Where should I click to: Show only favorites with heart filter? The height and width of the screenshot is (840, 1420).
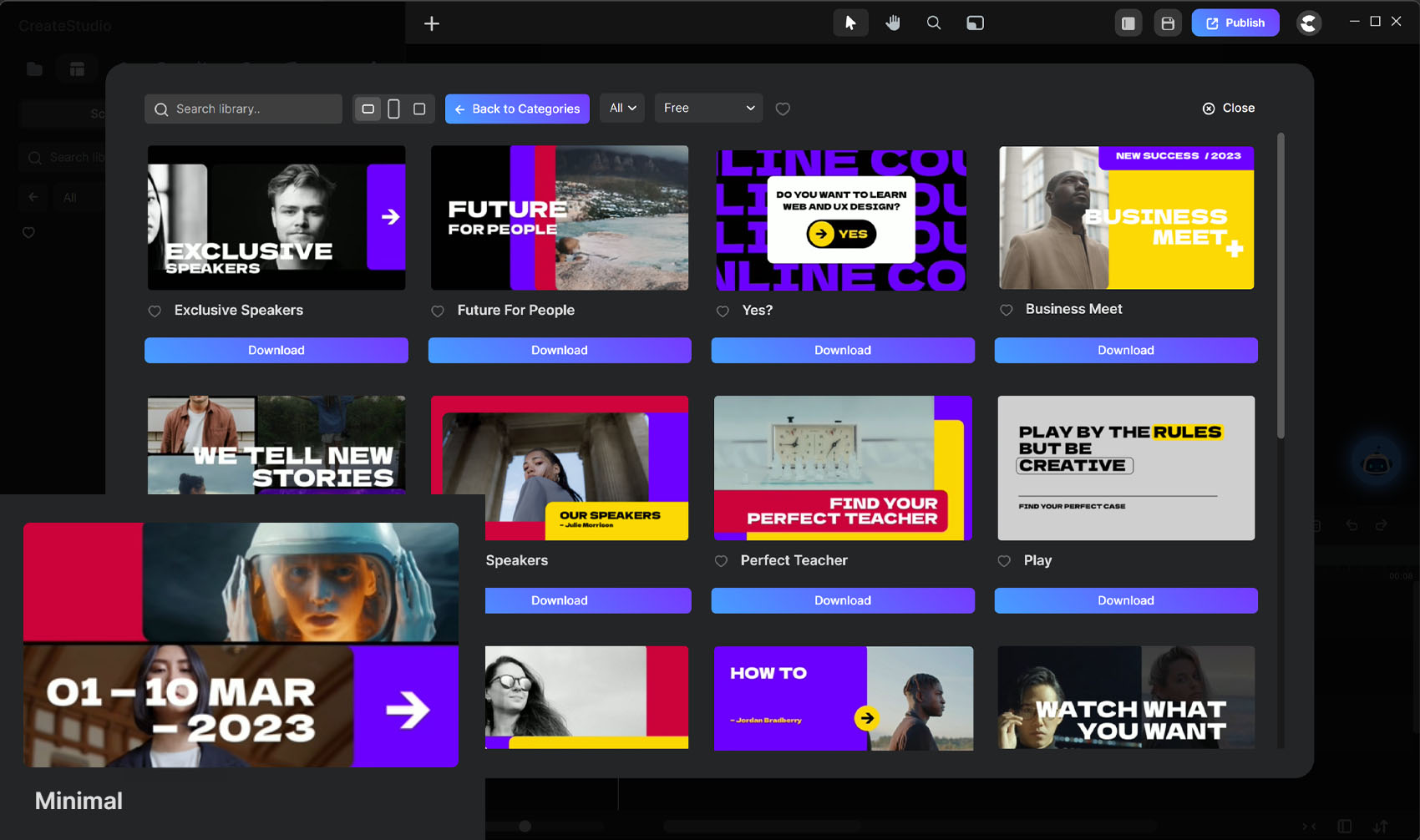[x=783, y=109]
